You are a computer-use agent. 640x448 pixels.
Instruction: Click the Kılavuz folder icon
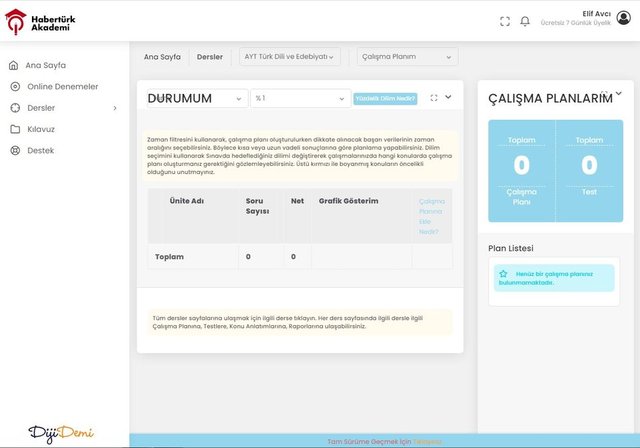(14, 129)
